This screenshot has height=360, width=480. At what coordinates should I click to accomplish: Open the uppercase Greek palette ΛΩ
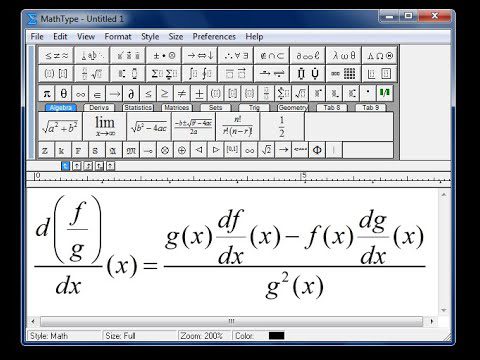[380, 56]
